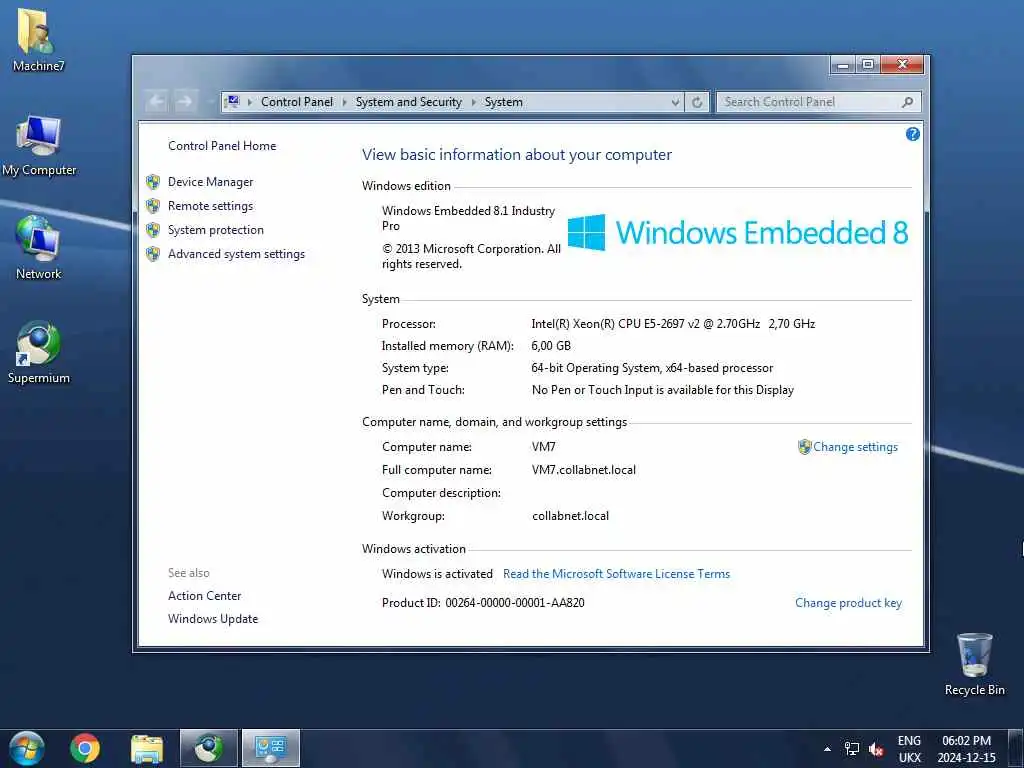Image resolution: width=1024 pixels, height=768 pixels.
Task: Click shield icon beside Advanced system settings
Action: pos(153,254)
